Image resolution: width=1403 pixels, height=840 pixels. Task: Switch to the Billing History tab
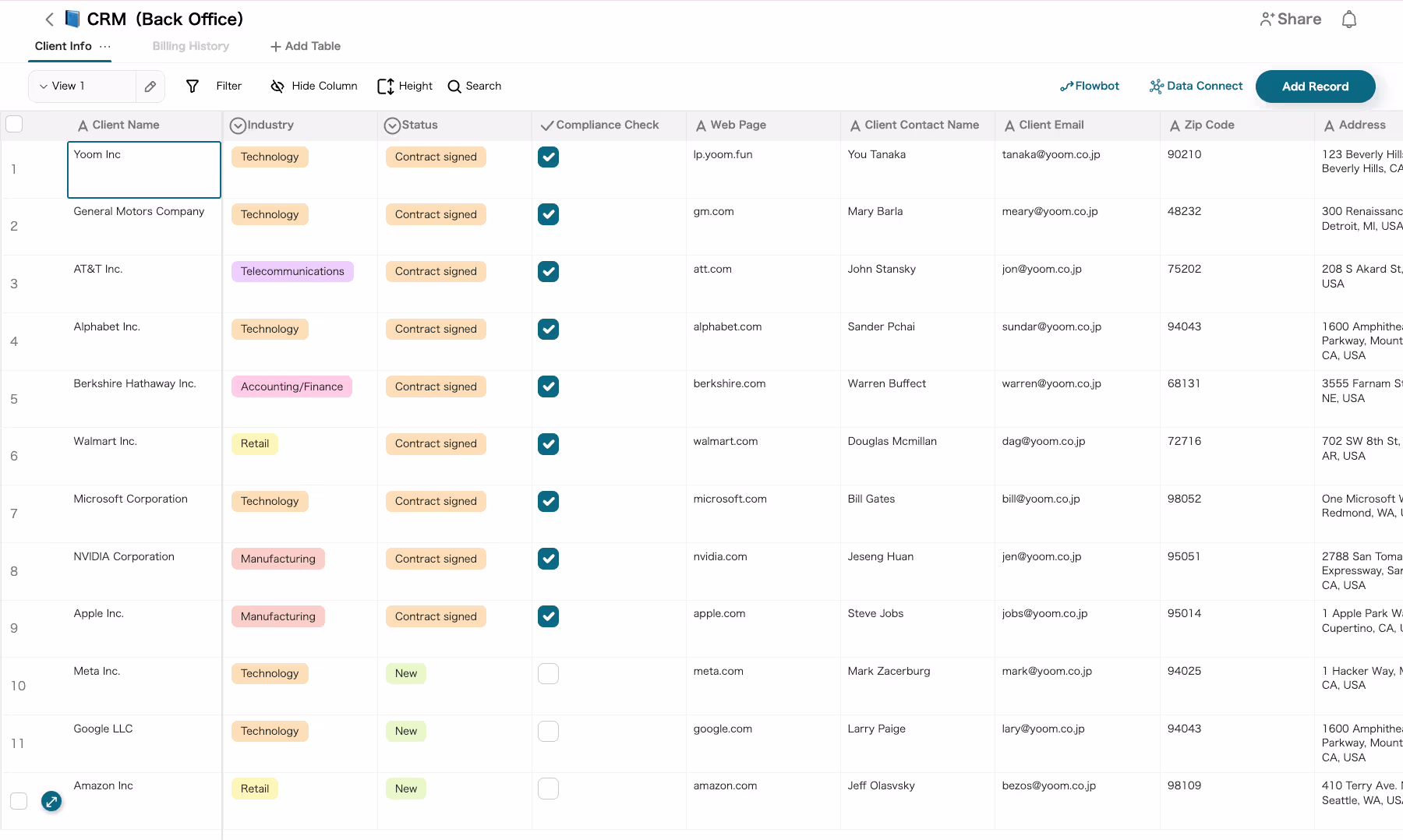pyautogui.click(x=189, y=46)
